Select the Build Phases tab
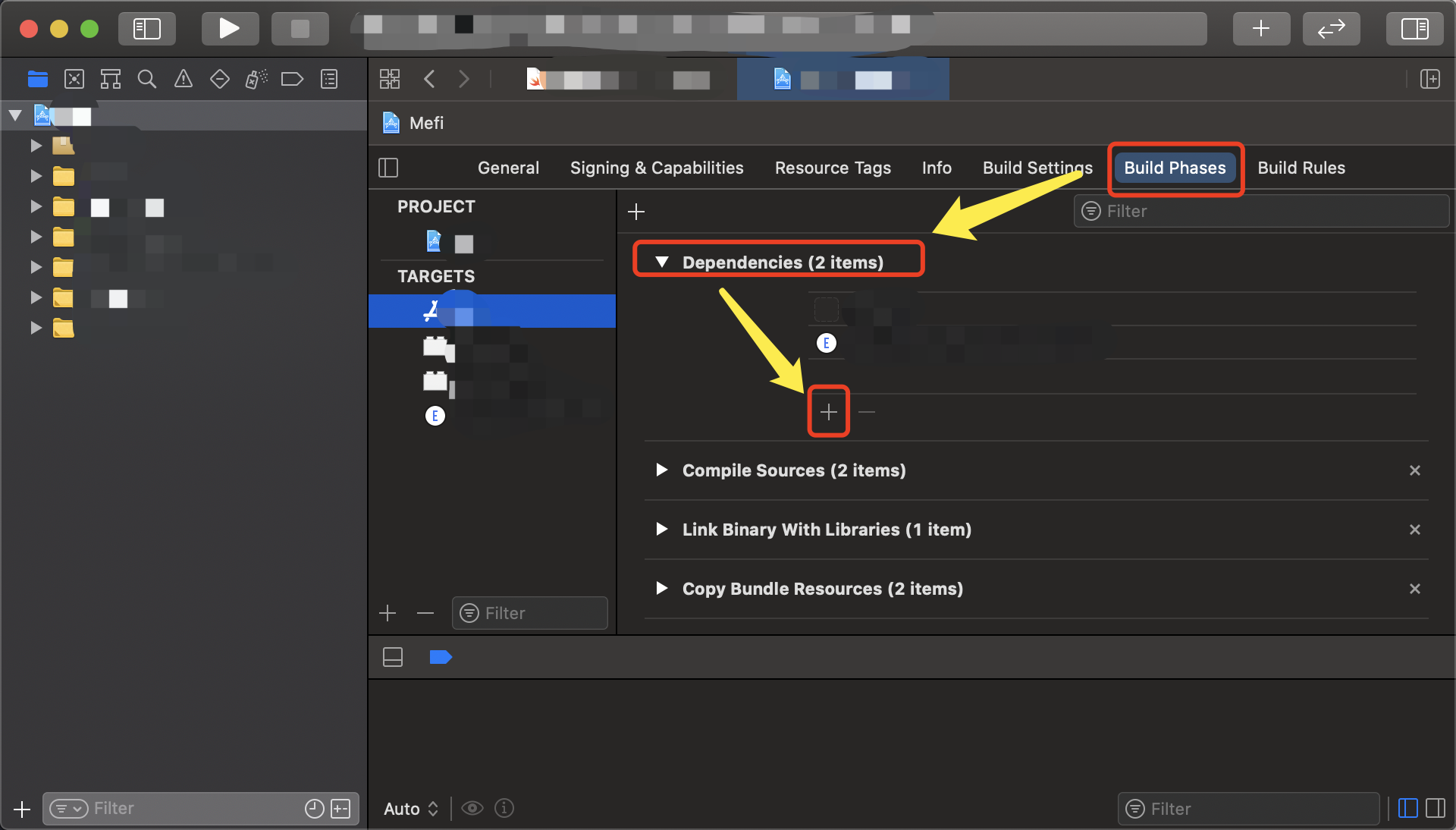This screenshot has width=1456, height=830. (1175, 168)
